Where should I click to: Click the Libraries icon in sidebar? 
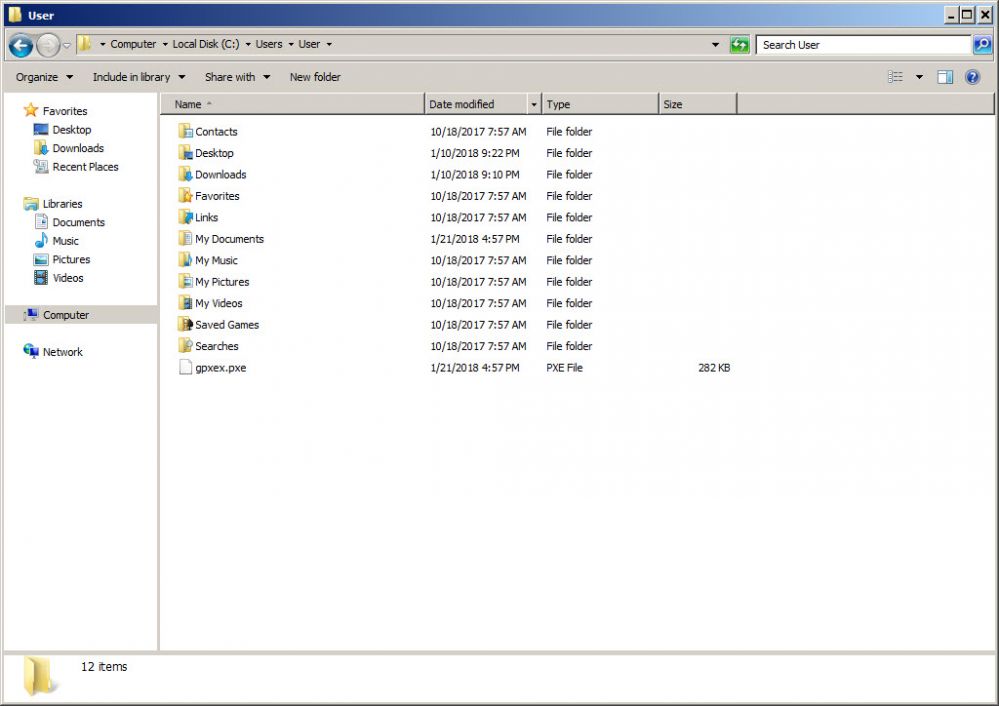pyautogui.click(x=31, y=203)
